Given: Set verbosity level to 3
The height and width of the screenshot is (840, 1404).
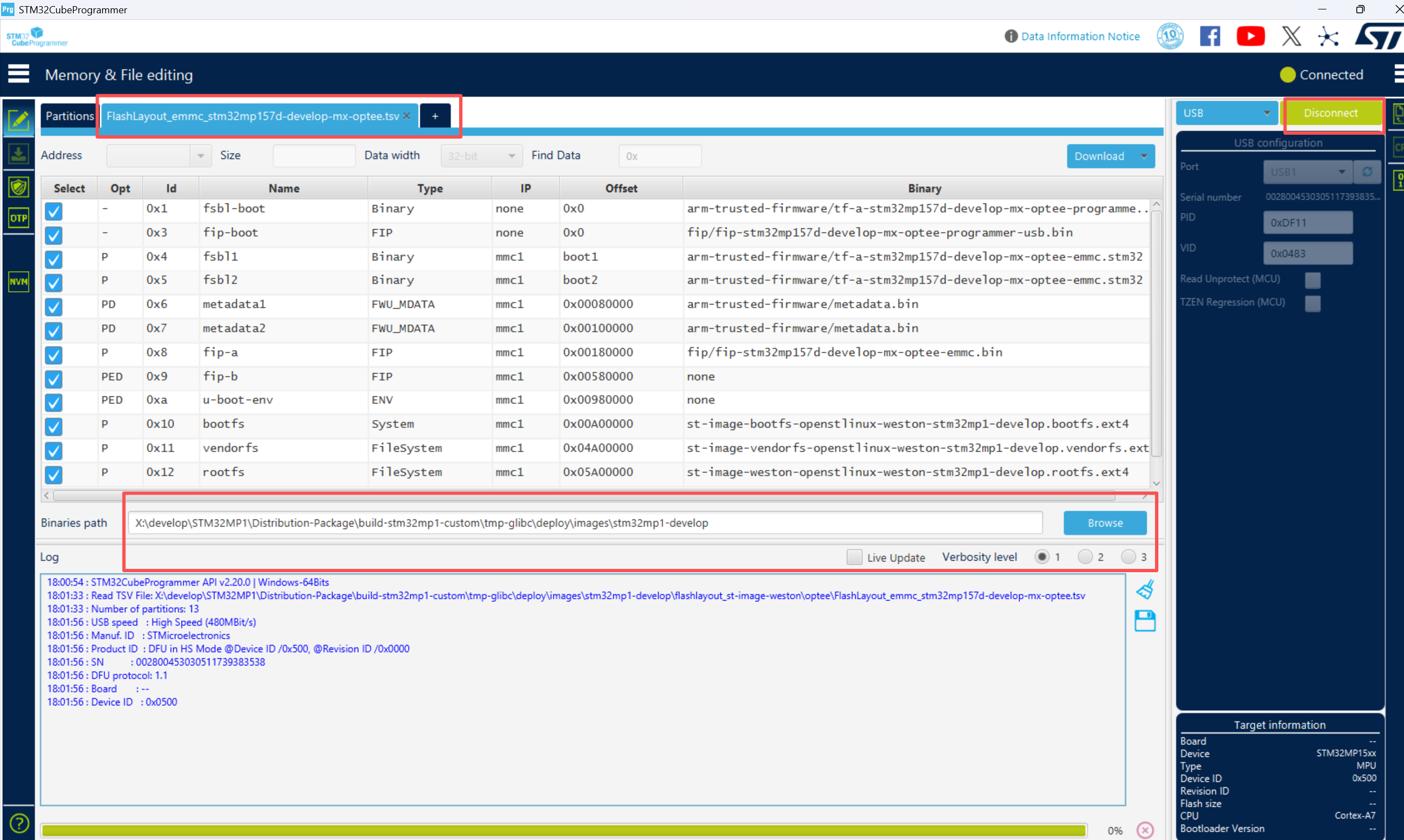Looking at the screenshot, I should (1128, 557).
